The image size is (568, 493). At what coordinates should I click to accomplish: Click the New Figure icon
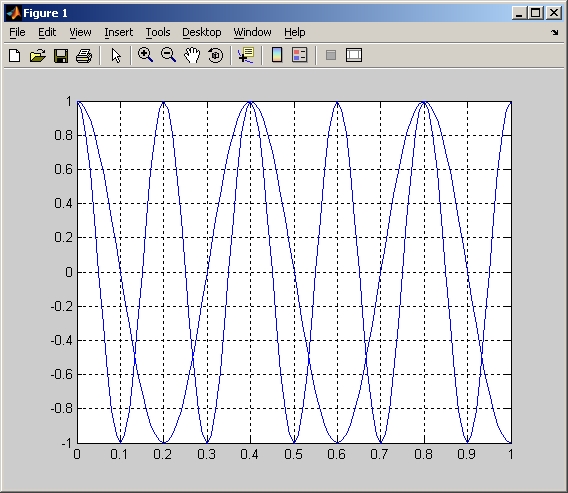point(14,56)
